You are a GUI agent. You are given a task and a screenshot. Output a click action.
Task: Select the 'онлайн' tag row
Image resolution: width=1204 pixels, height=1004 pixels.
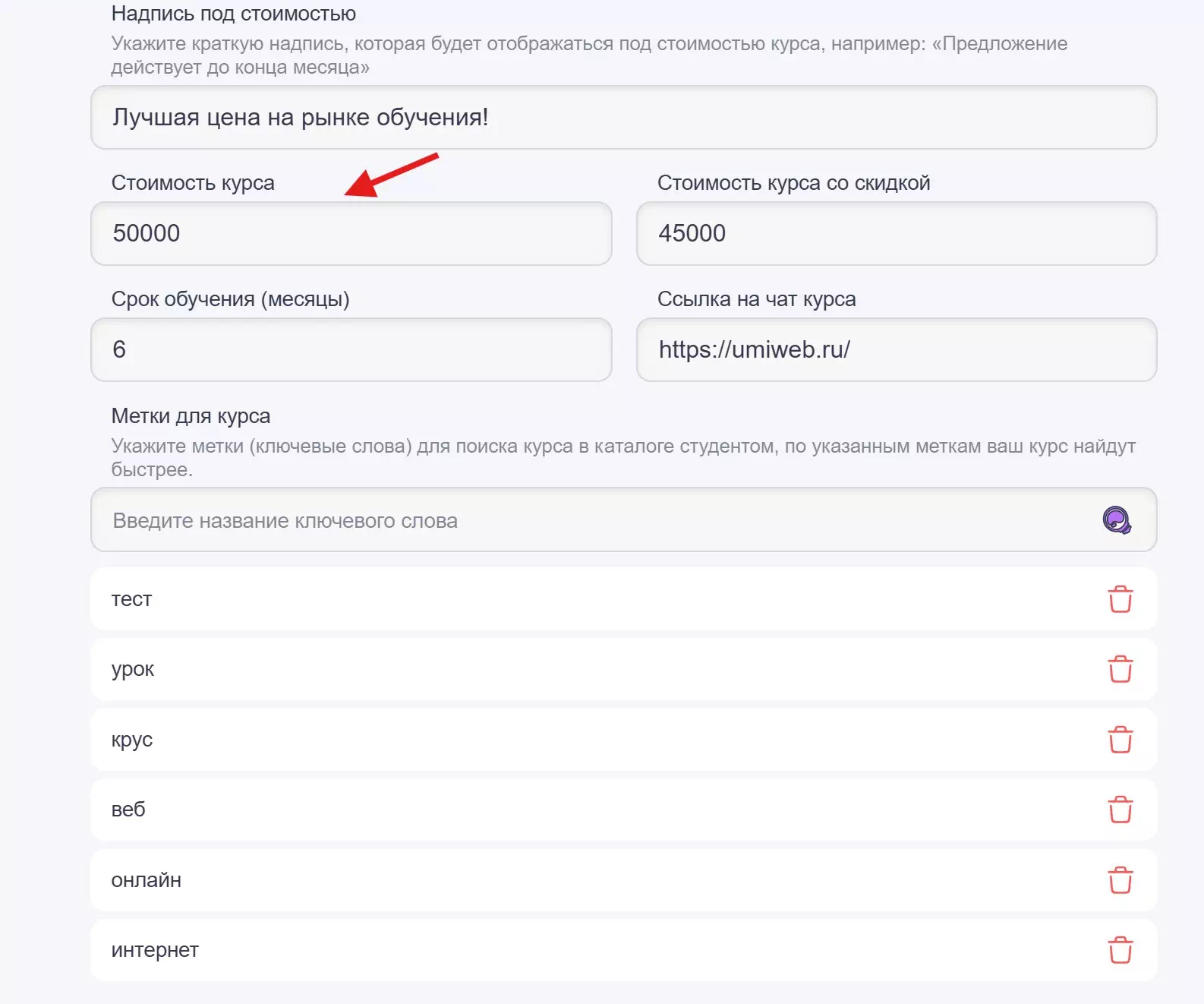(592, 880)
